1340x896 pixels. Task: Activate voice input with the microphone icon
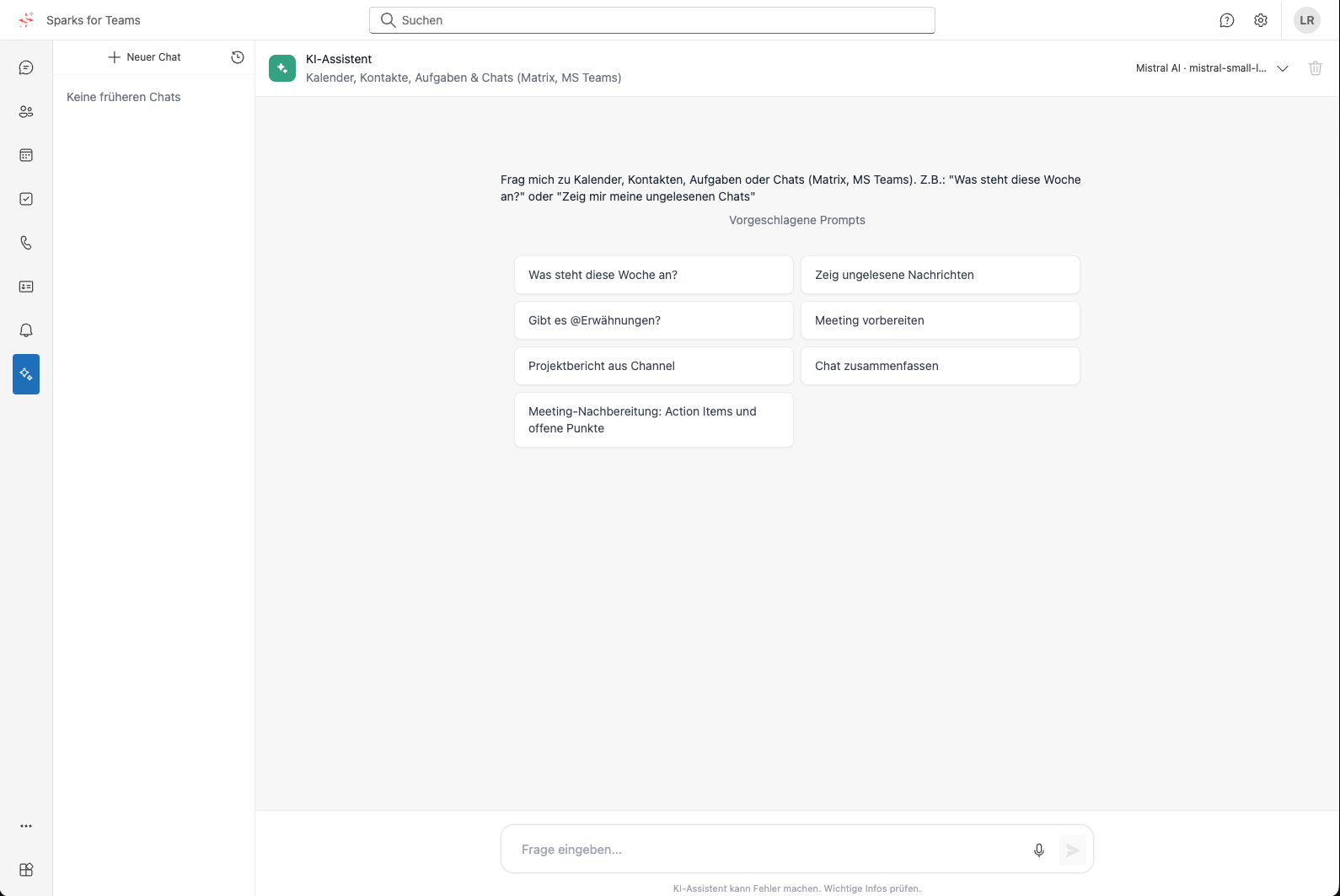(1039, 850)
